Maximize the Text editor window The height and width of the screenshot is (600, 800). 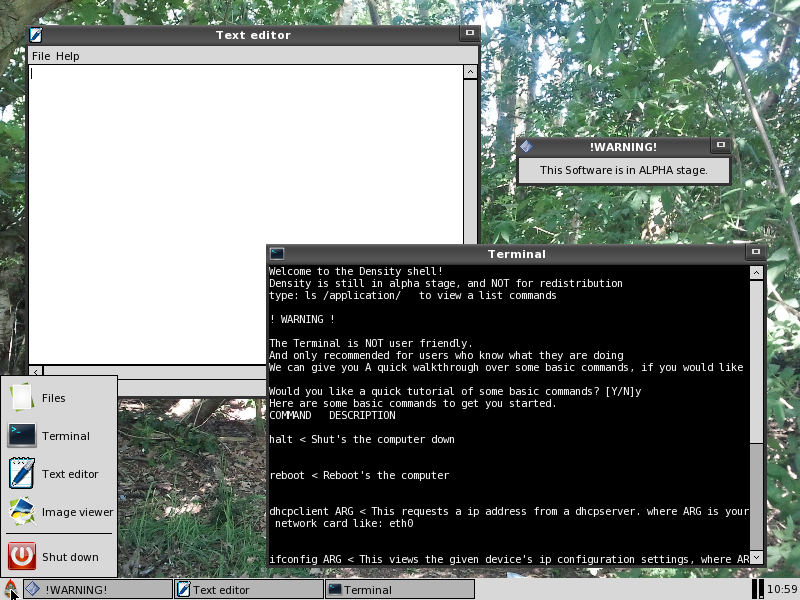coord(469,33)
